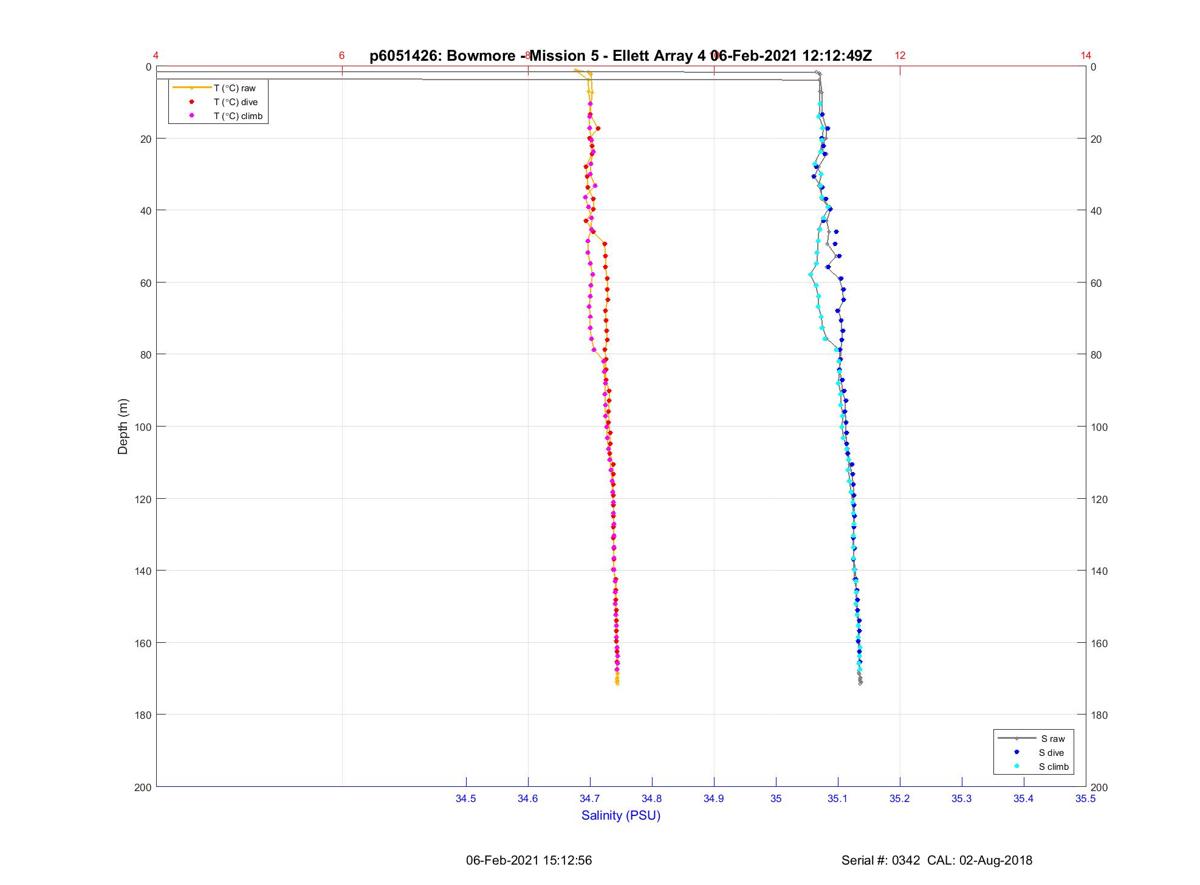Screen dimensions: 1200x885
Task: Click left depth axis tick 80
Action: pyautogui.click(x=145, y=355)
